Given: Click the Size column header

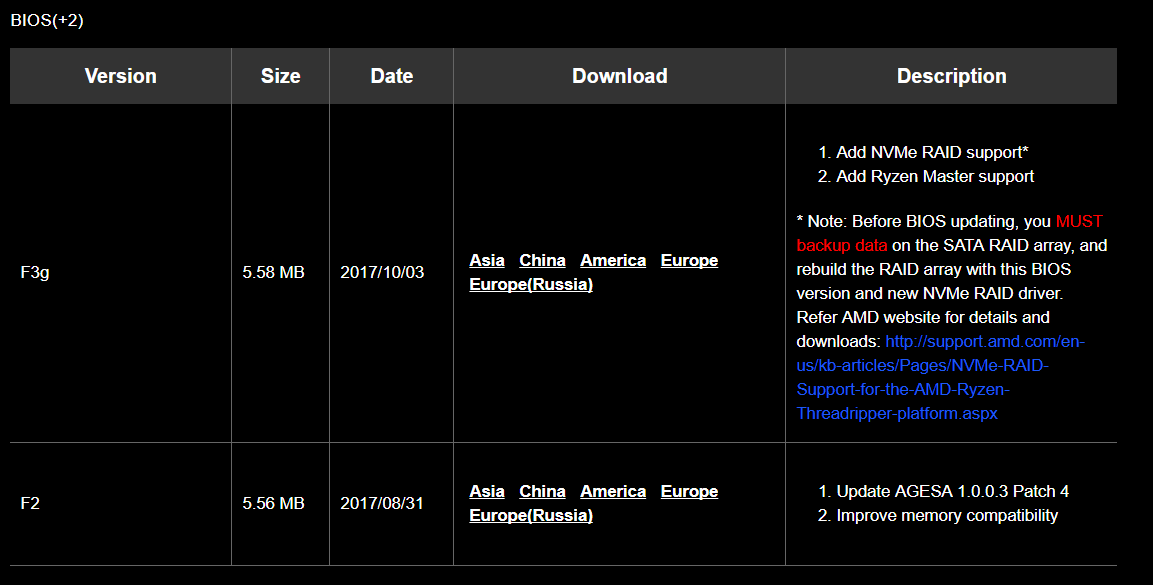Looking at the screenshot, I should [280, 76].
